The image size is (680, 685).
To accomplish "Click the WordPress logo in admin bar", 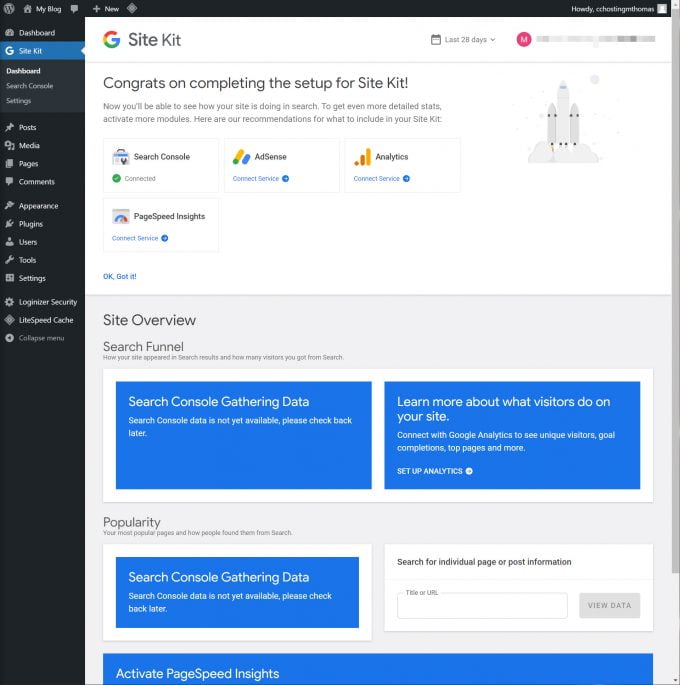I will click(x=9, y=8).
